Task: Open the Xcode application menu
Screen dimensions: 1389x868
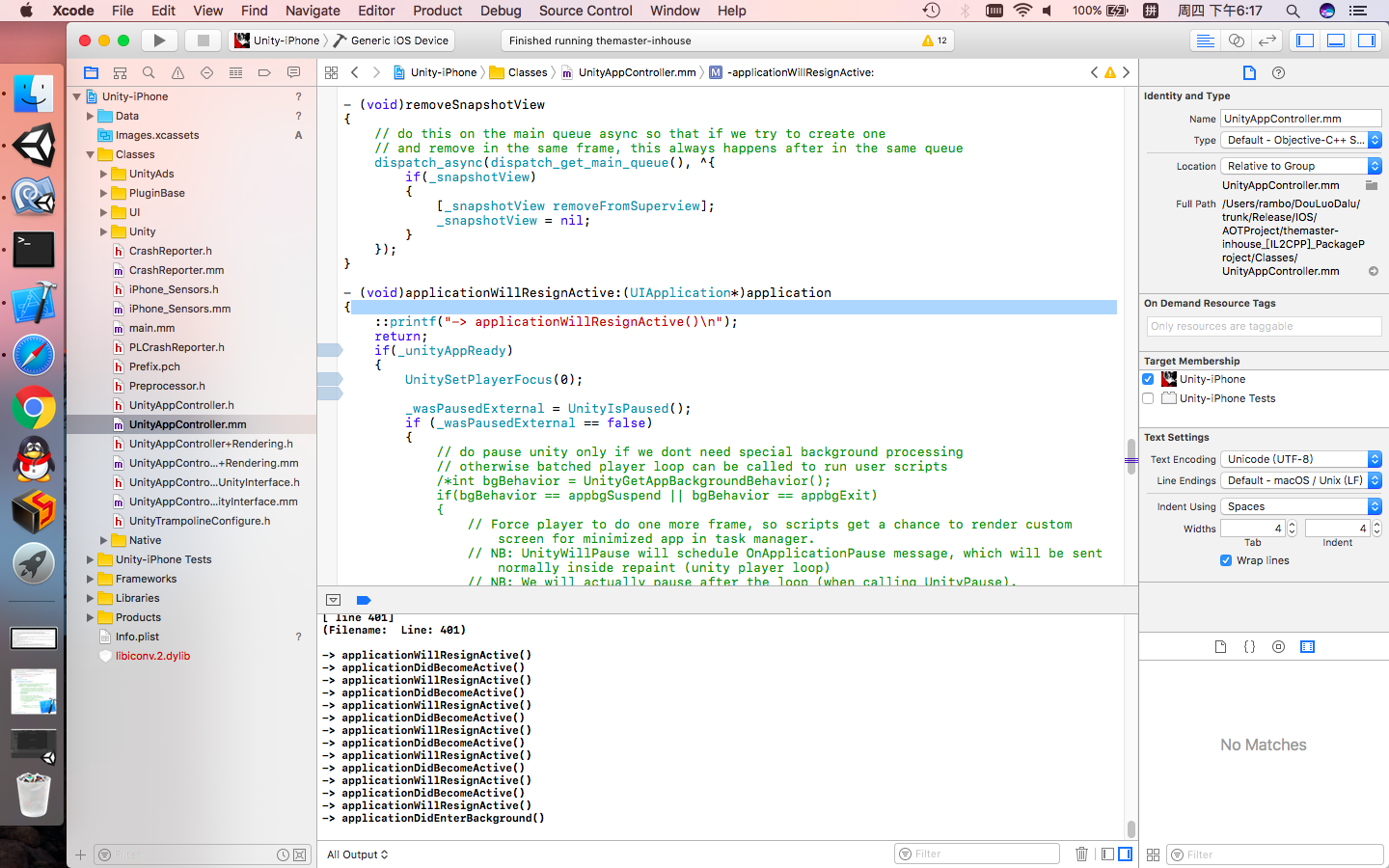Action: click(73, 11)
